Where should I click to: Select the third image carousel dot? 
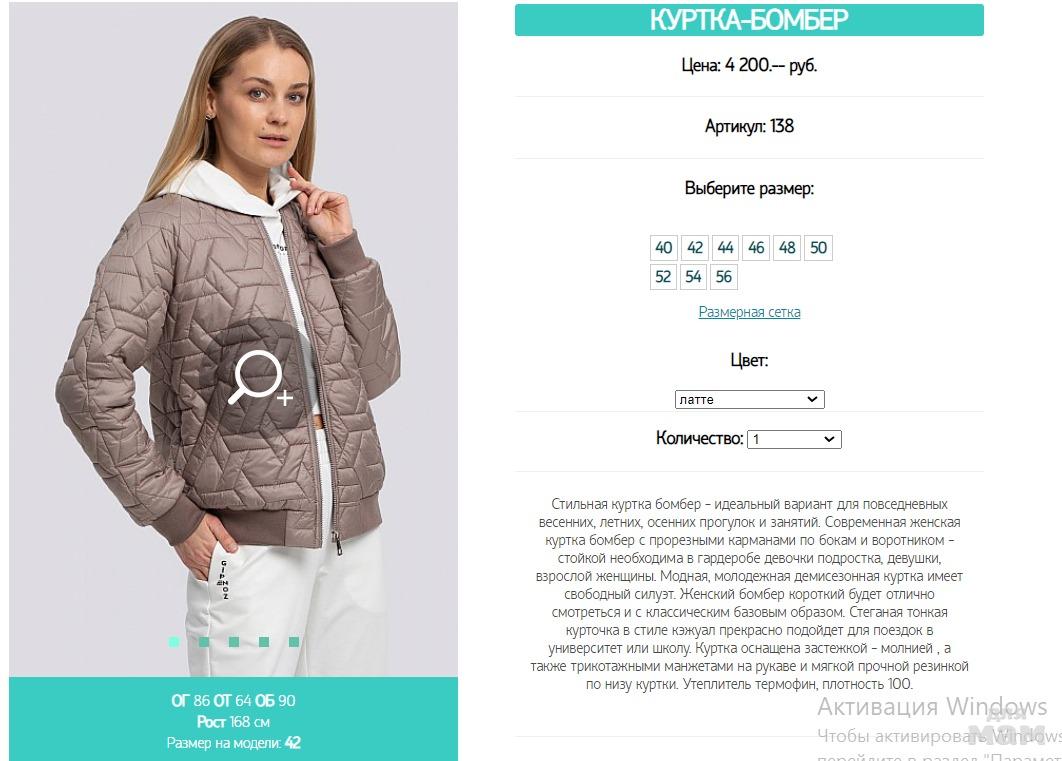point(234,641)
